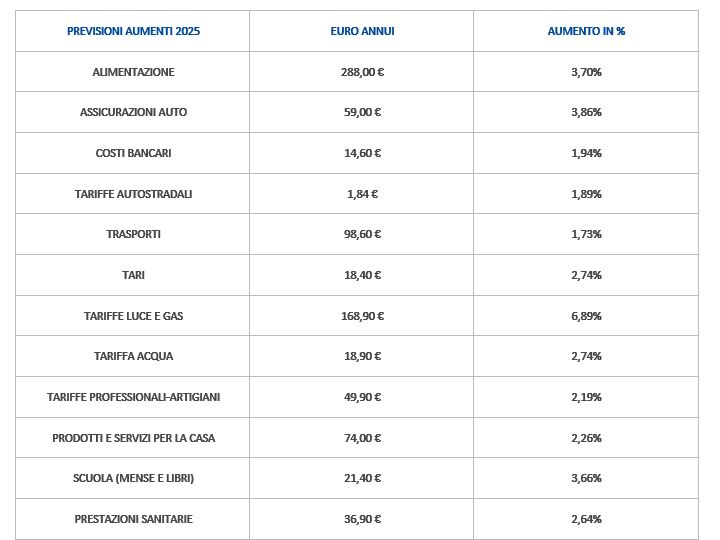Click the PREVISIONI AUMENTI 2025 header cell
The height and width of the screenshot is (540, 720).
pyautogui.click(x=133, y=31)
